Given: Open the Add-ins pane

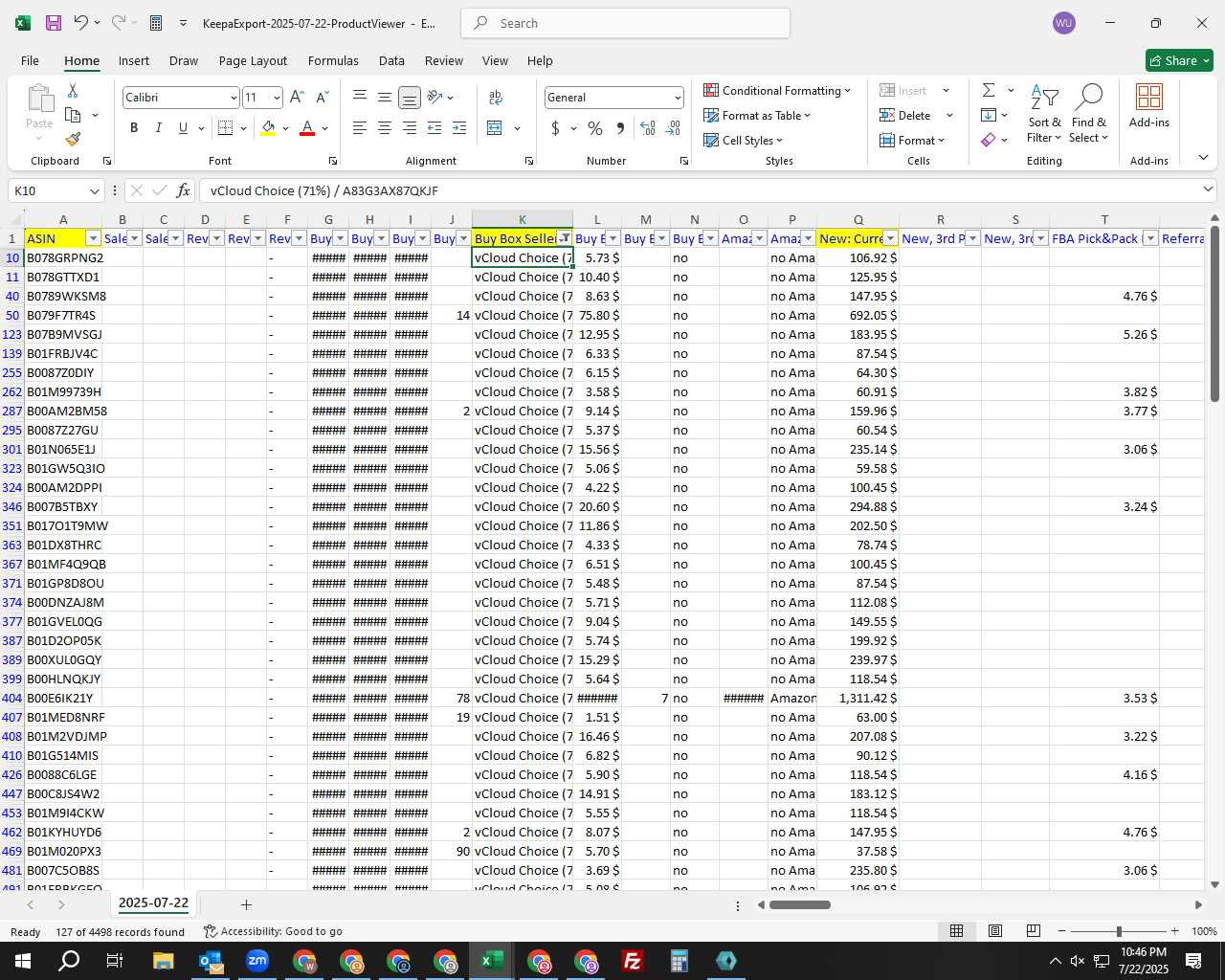Looking at the screenshot, I should [1148, 105].
